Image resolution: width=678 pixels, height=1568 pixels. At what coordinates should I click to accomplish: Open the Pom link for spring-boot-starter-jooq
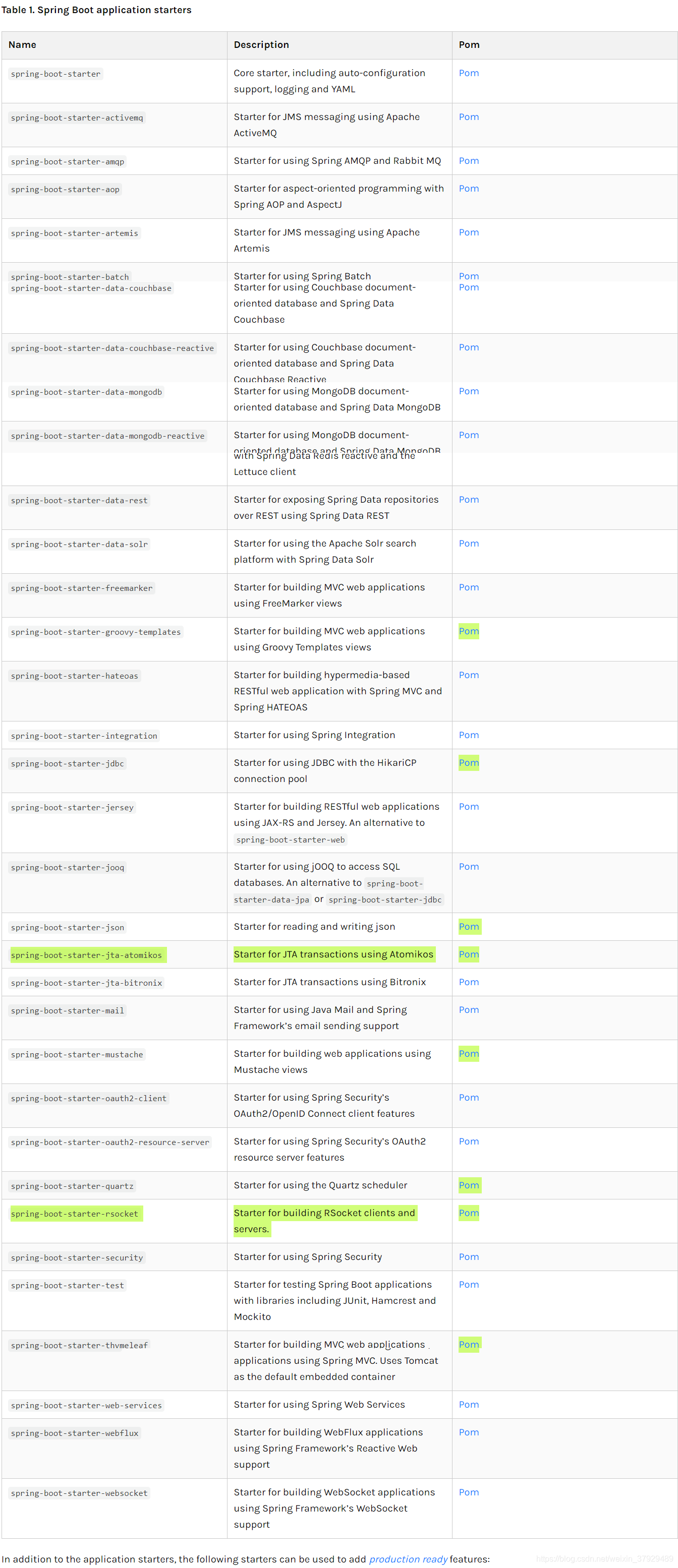(469, 867)
